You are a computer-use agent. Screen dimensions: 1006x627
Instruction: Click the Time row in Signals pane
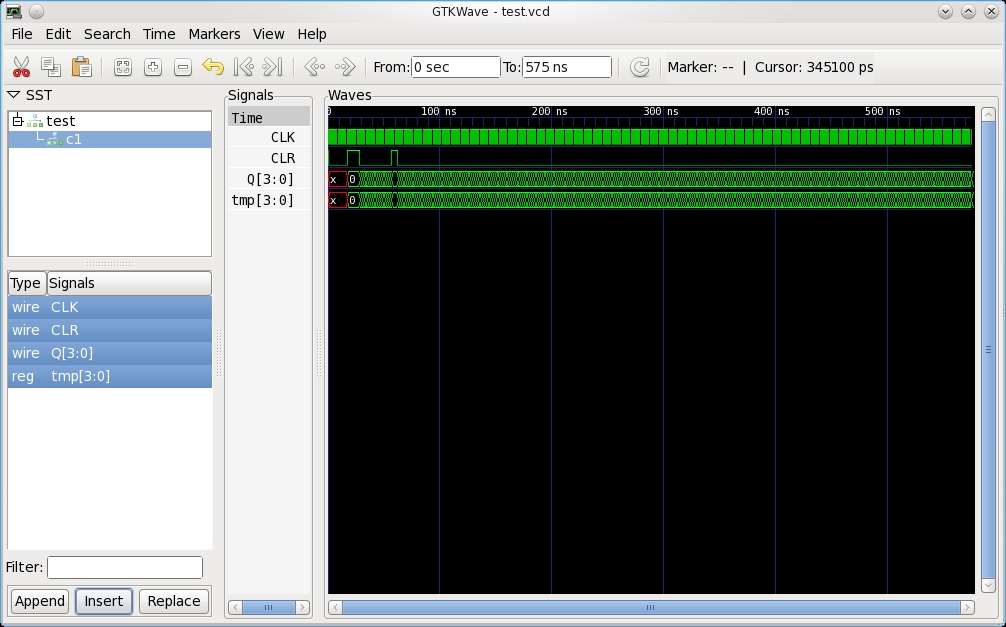(269, 117)
